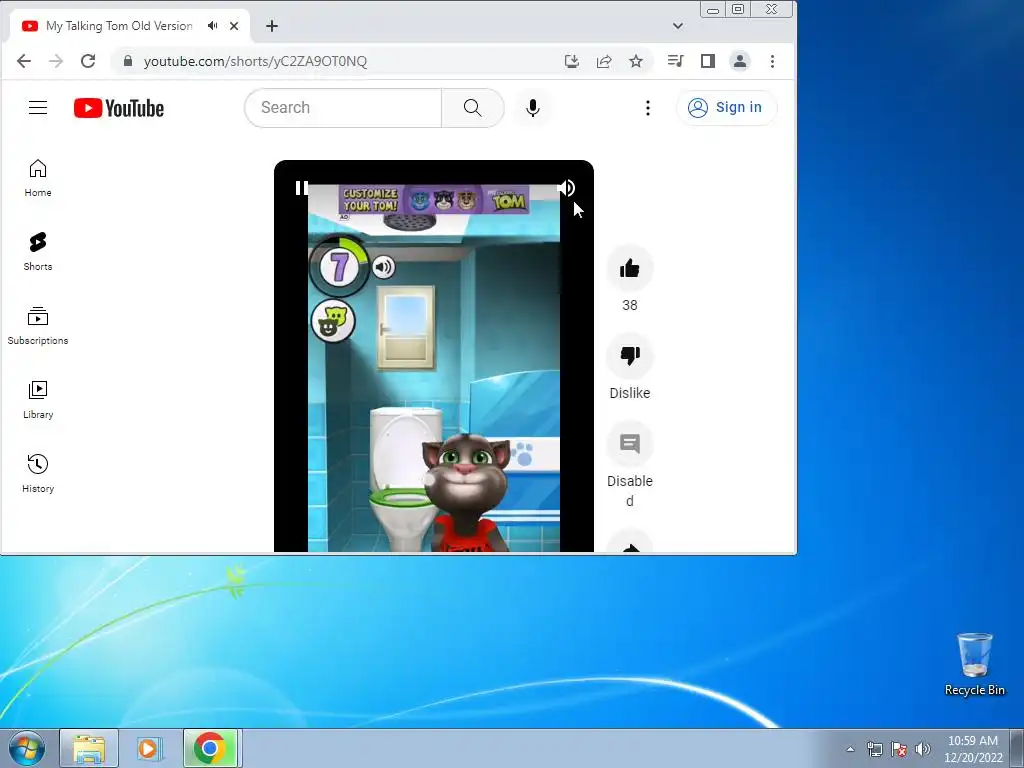Open the Windows Start menu
The image size is (1024, 768).
pyautogui.click(x=27, y=748)
